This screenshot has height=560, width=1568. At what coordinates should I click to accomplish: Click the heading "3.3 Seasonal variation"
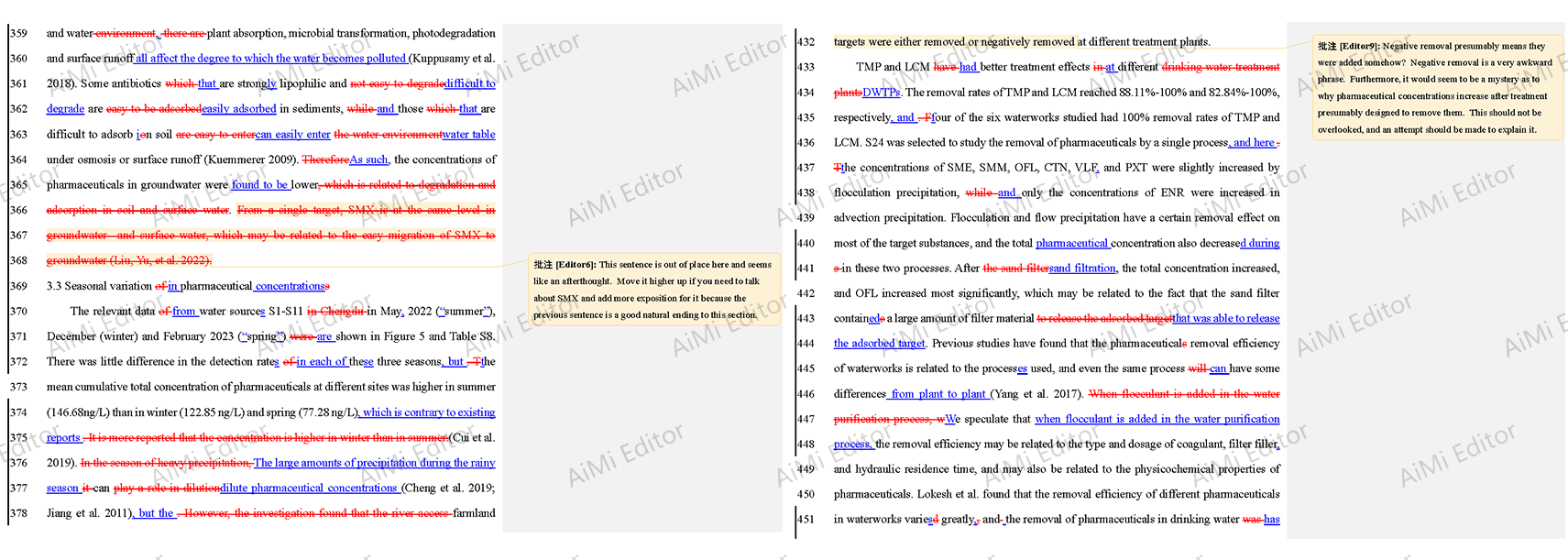(99, 286)
